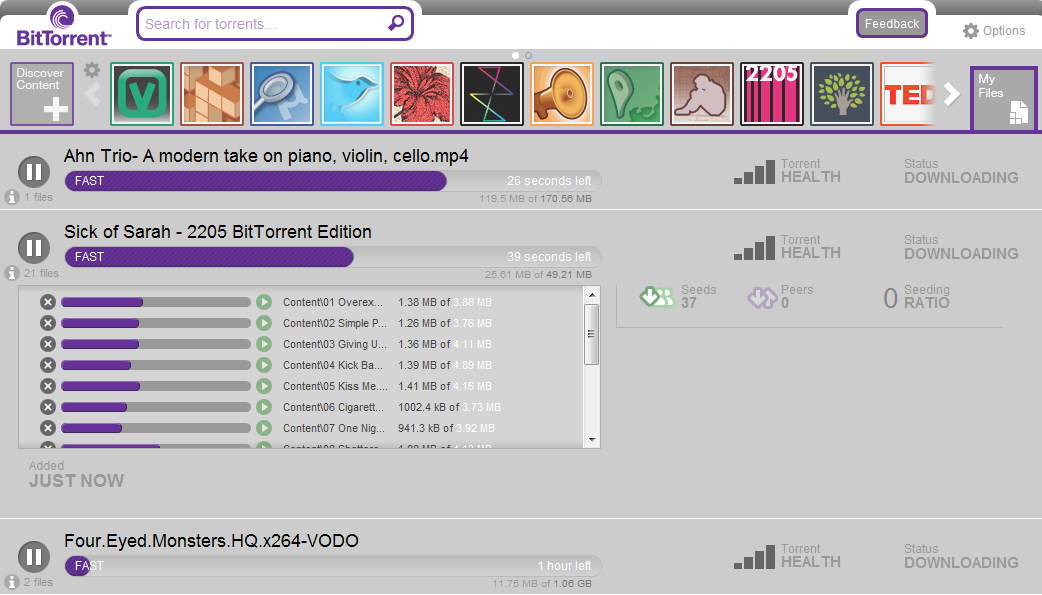Remove Content\04 Kick Ba file
The width and height of the screenshot is (1042, 595).
point(48,365)
